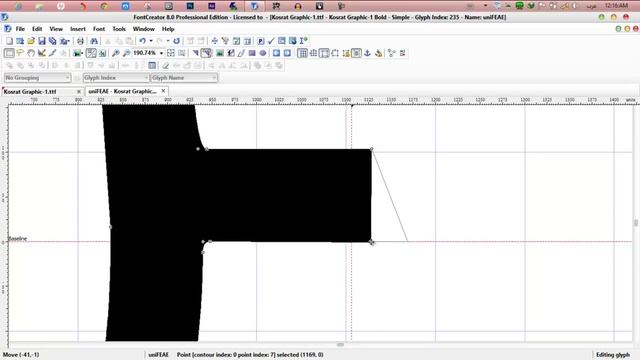The height and width of the screenshot is (360, 640).
Task: Toggle the bounding box display button
Action: pos(335,53)
